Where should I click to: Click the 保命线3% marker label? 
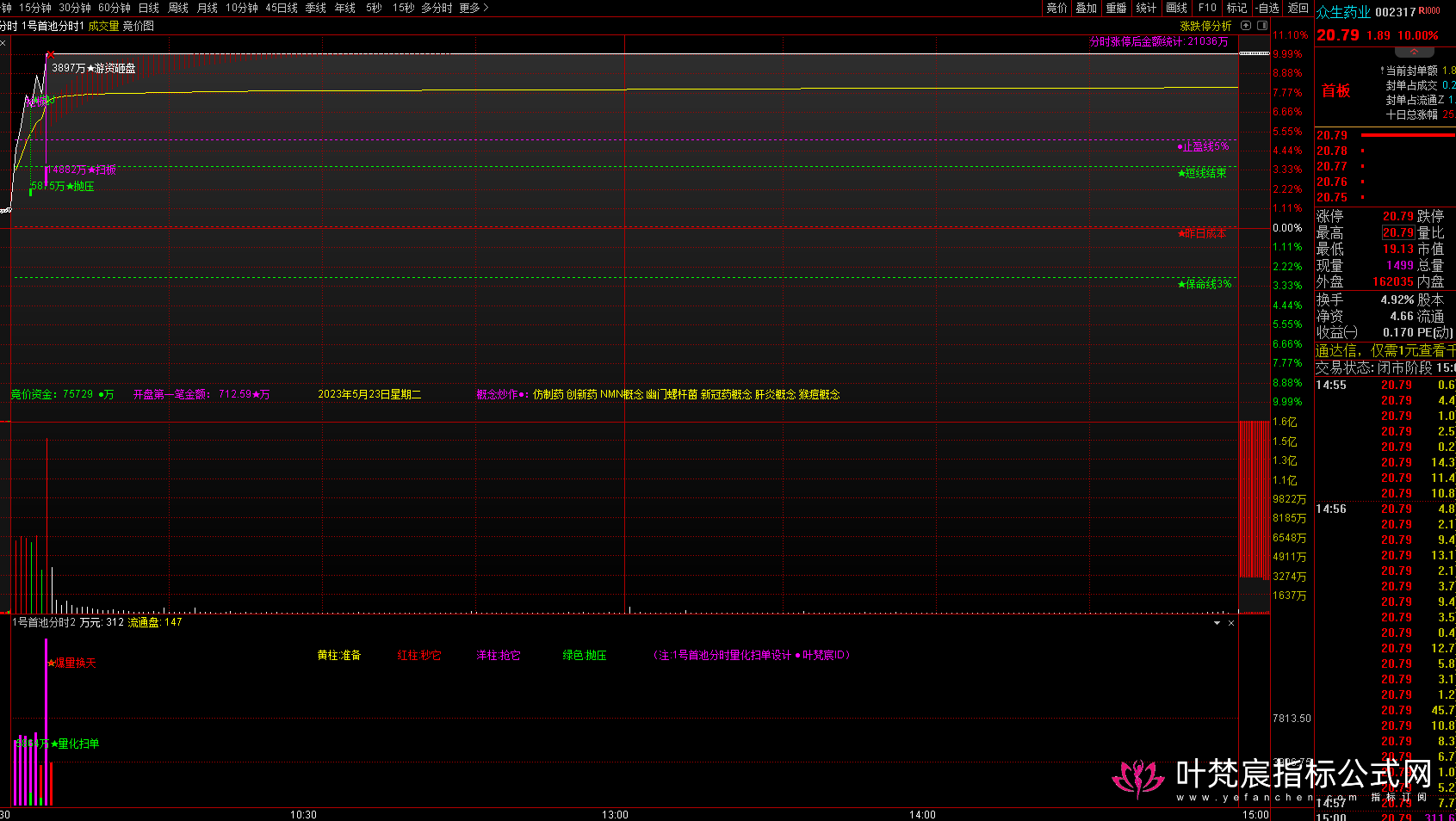(x=1205, y=284)
